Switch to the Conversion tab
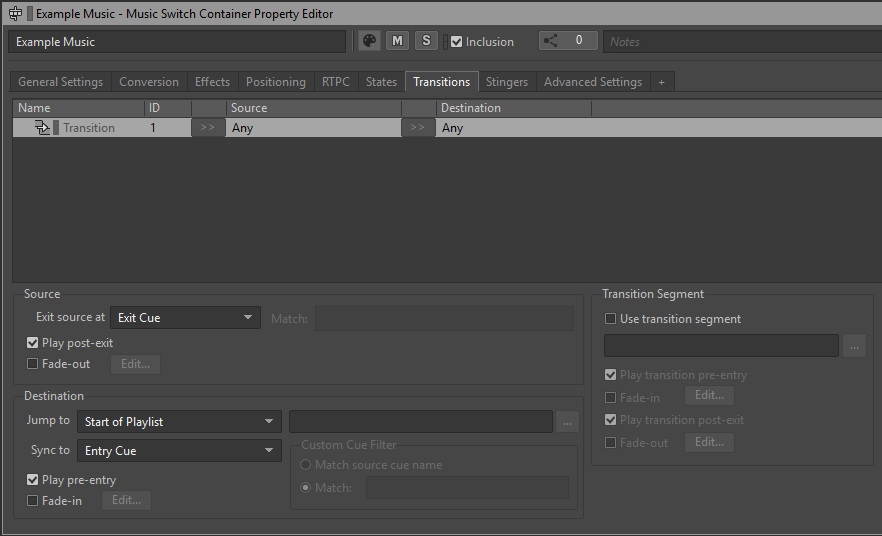 [x=149, y=82]
